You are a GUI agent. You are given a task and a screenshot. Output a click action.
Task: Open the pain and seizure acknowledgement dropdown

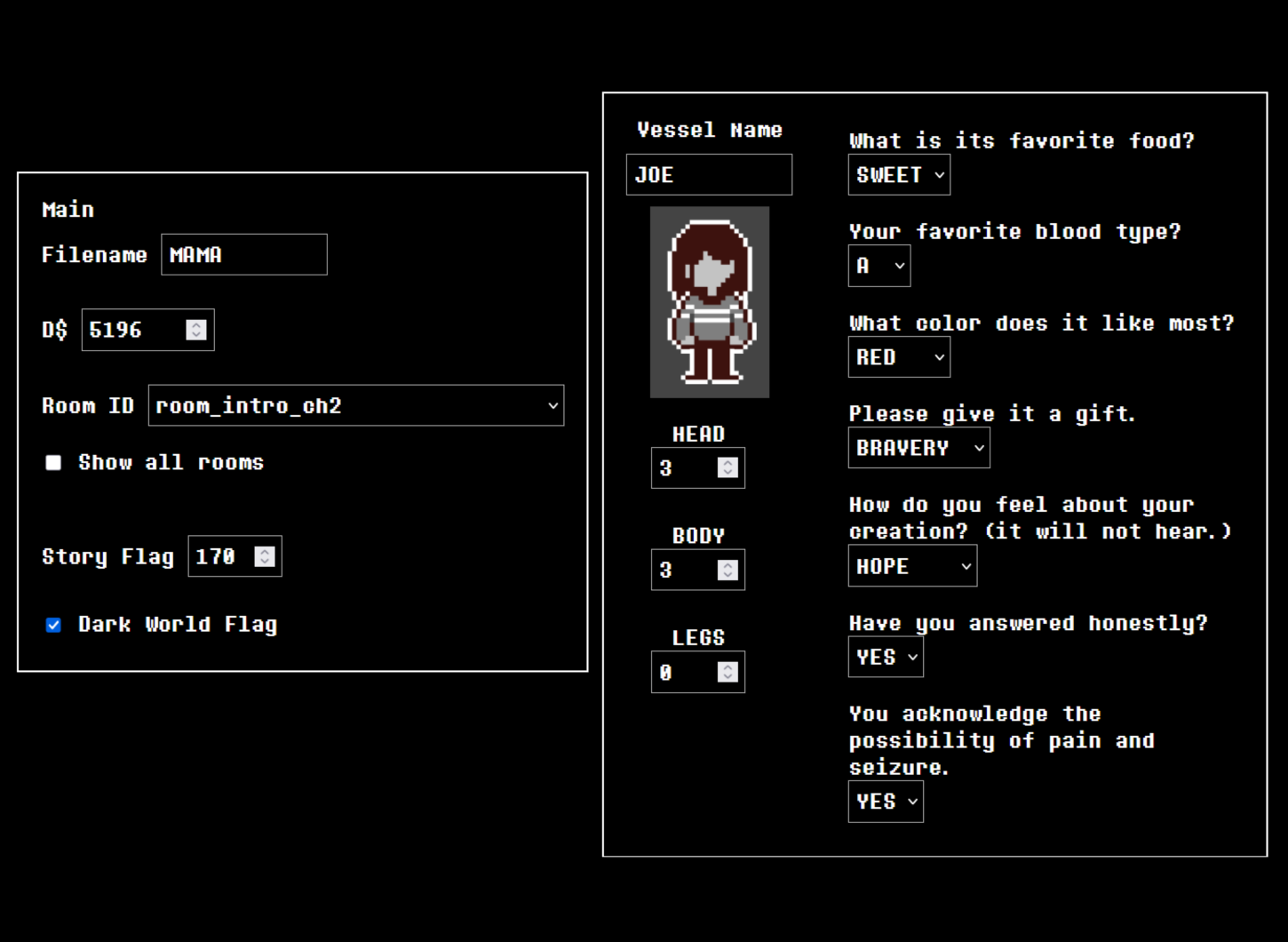tap(886, 802)
